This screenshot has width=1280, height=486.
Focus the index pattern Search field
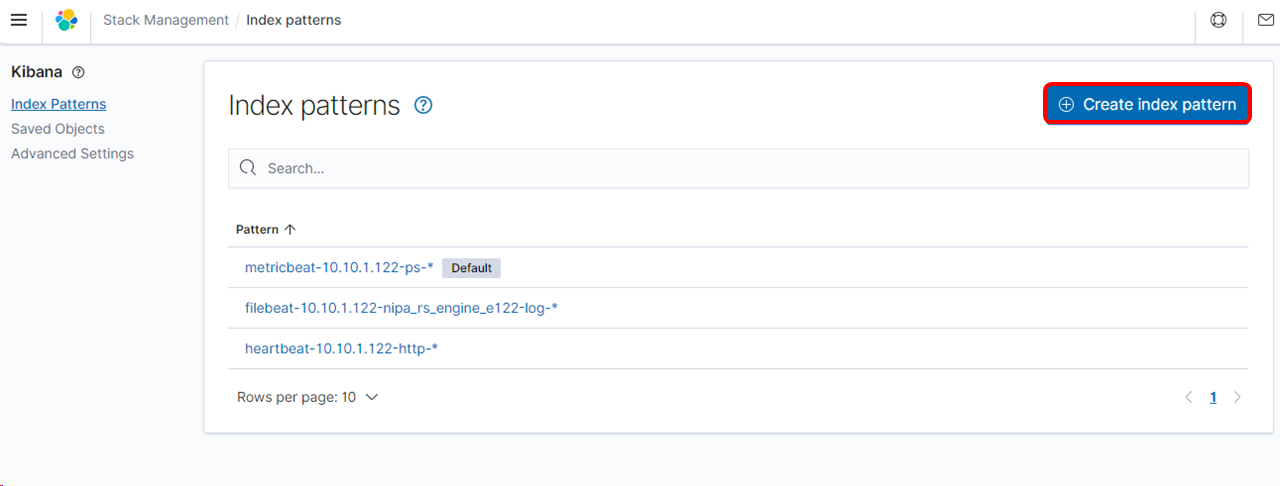click(740, 168)
